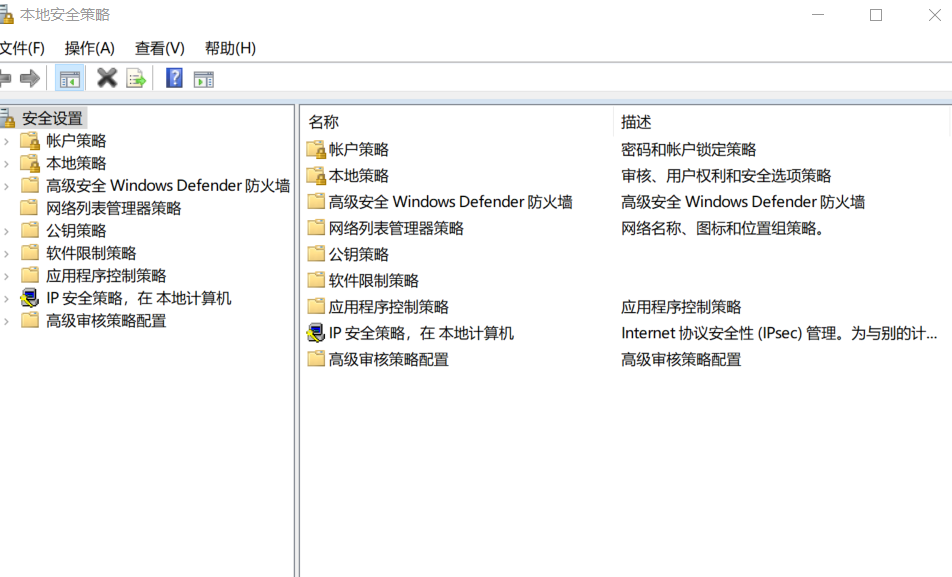The width and height of the screenshot is (952, 577).
Task: Click the Export list toolbar icon
Action: pos(136,78)
